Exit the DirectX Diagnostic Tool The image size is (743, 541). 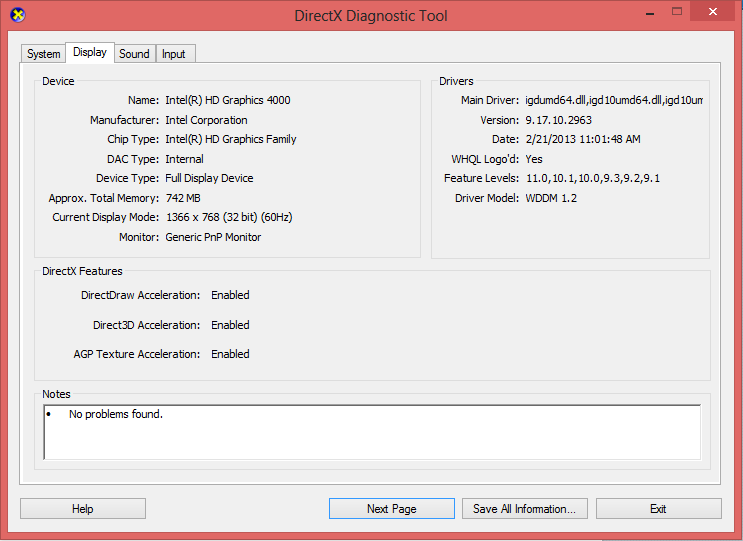click(x=658, y=509)
